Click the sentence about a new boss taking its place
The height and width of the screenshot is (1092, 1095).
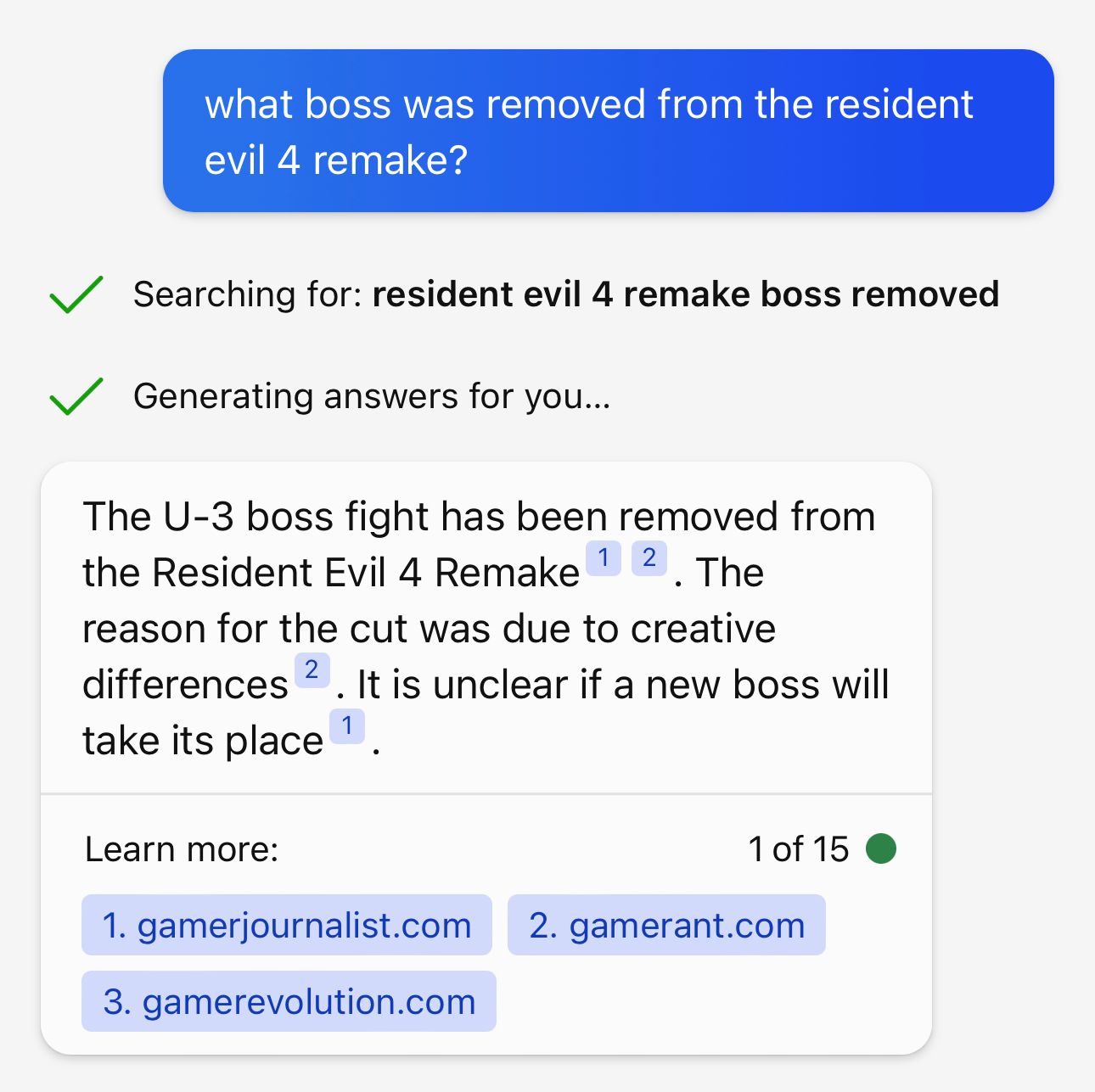486,713
